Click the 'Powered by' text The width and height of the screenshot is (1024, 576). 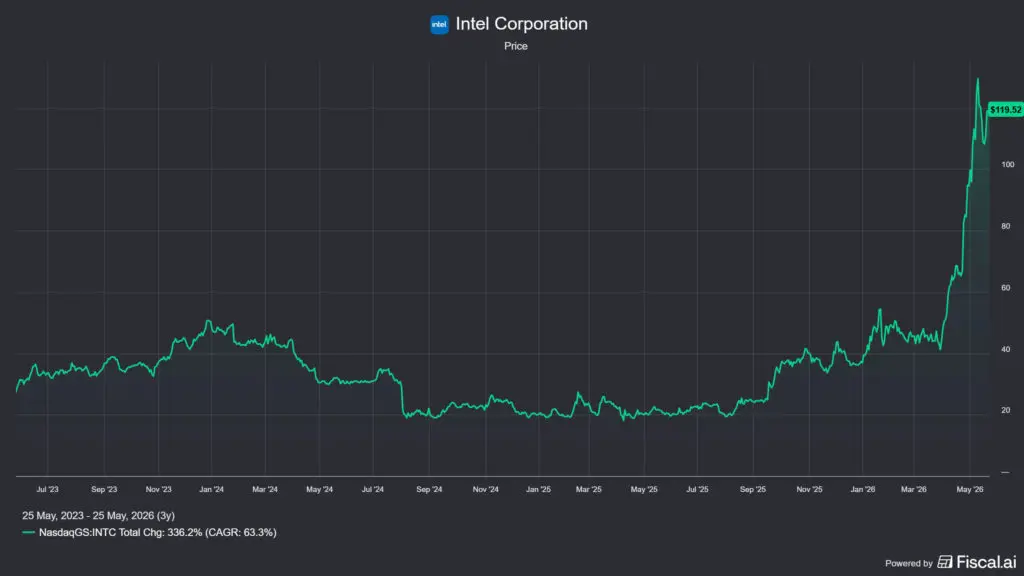pos(908,563)
